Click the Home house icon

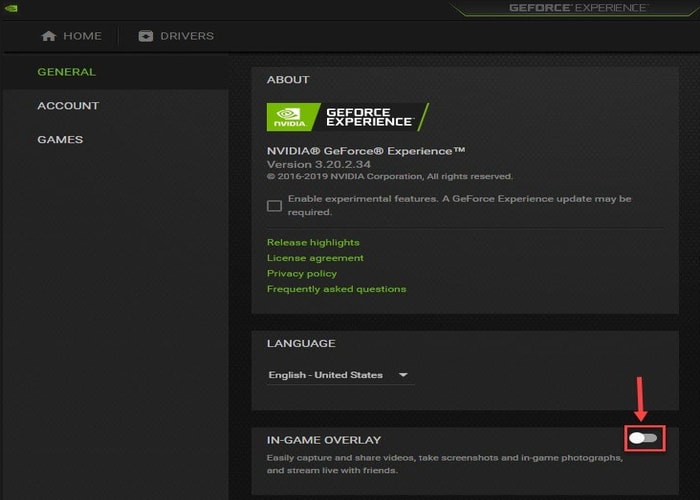(x=49, y=36)
